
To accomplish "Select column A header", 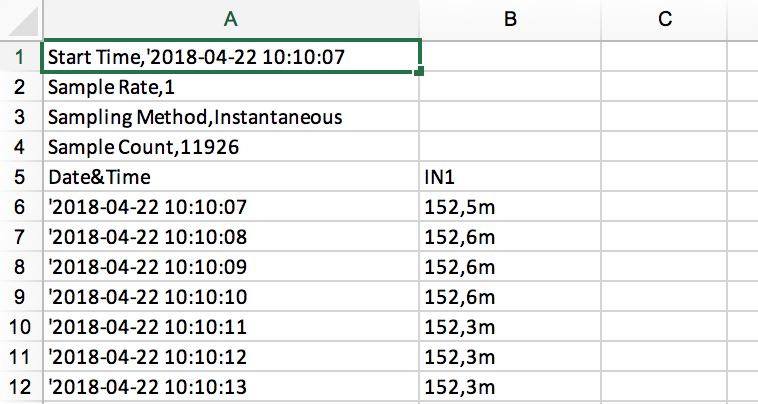I will [x=230, y=18].
